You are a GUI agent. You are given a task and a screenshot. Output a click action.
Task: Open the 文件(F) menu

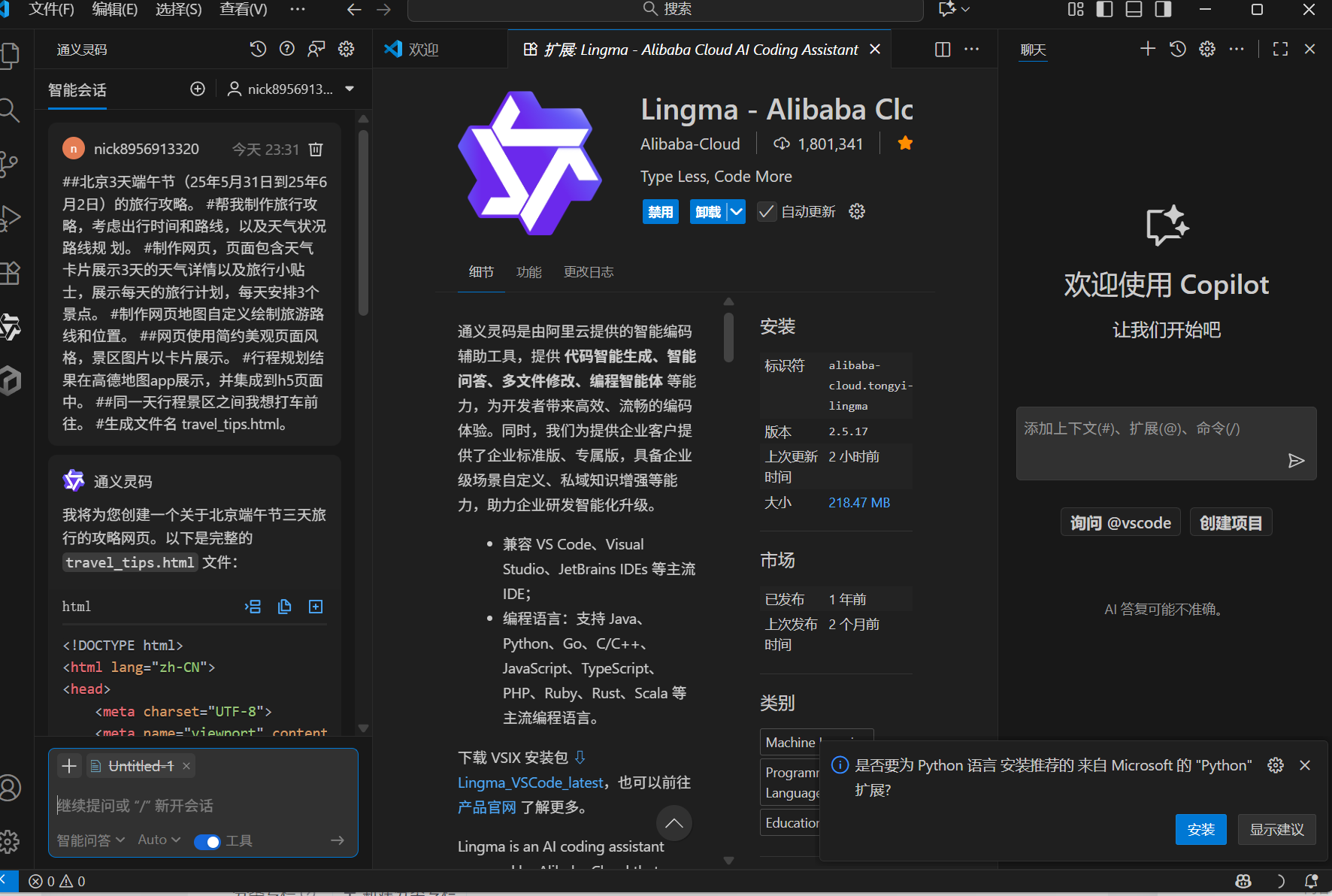pyautogui.click(x=51, y=9)
